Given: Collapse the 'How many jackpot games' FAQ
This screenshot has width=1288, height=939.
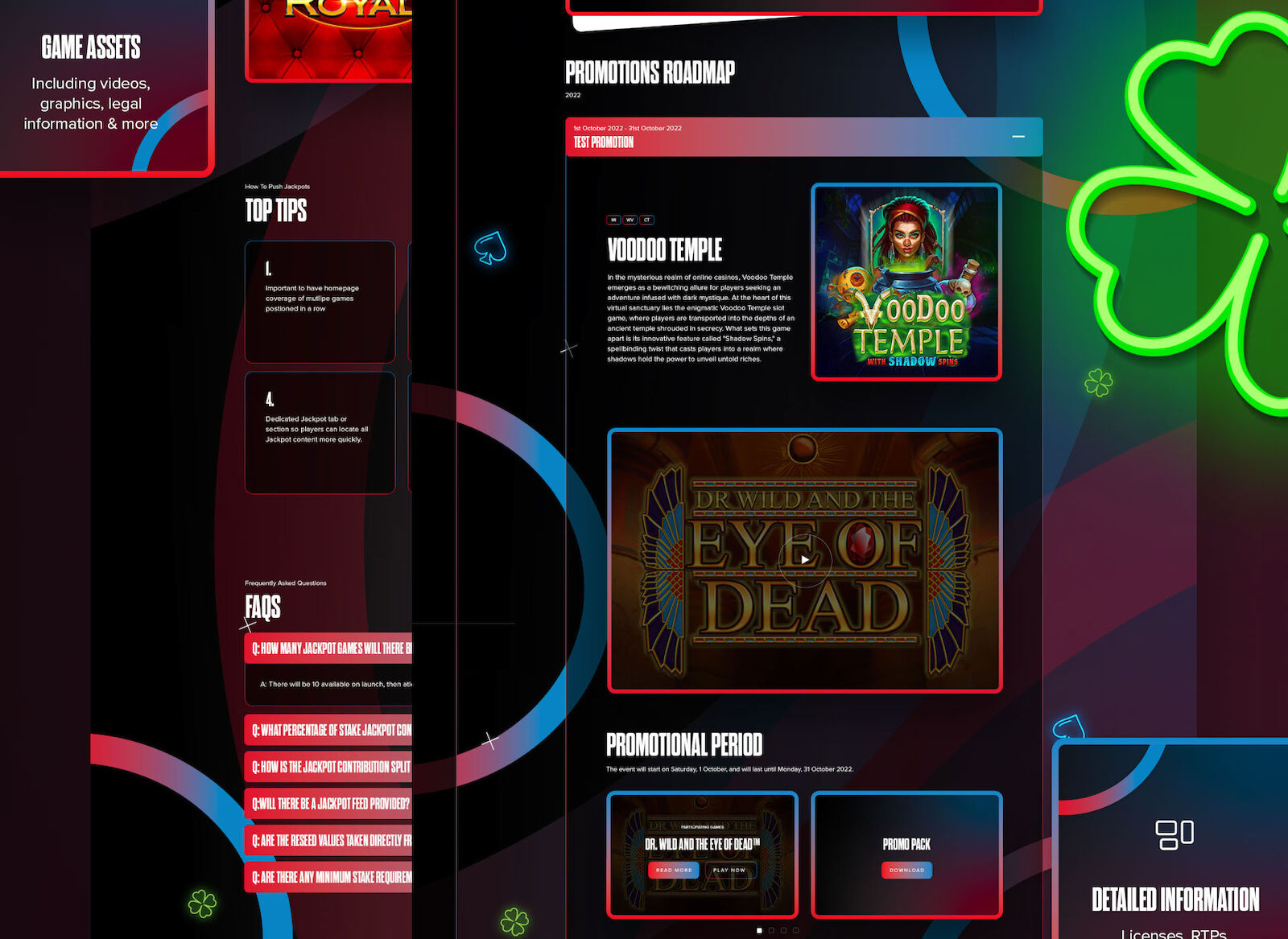Looking at the screenshot, I should click(330, 649).
